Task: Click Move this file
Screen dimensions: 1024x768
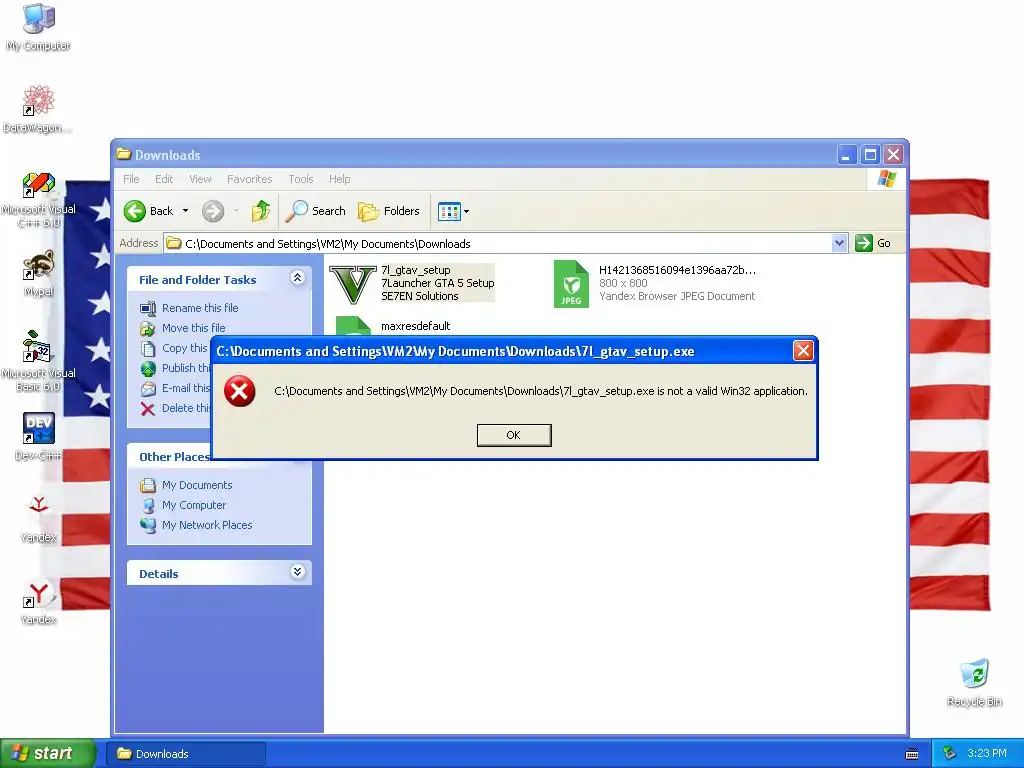Action: (193, 328)
